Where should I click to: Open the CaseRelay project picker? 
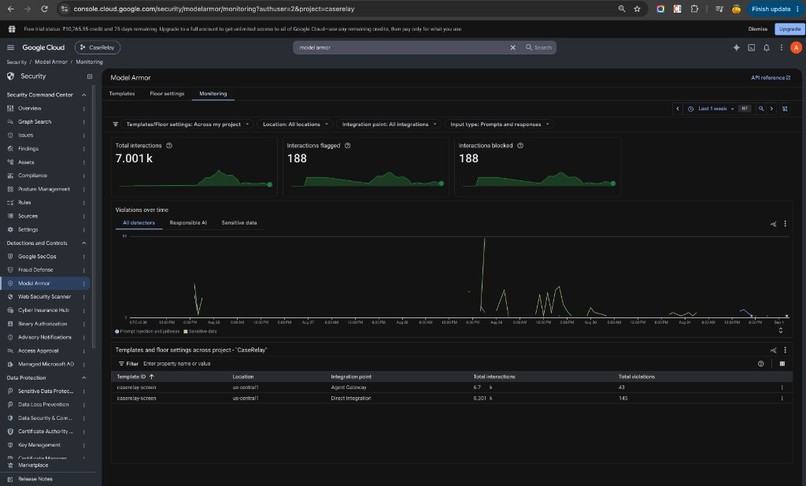[x=98, y=47]
